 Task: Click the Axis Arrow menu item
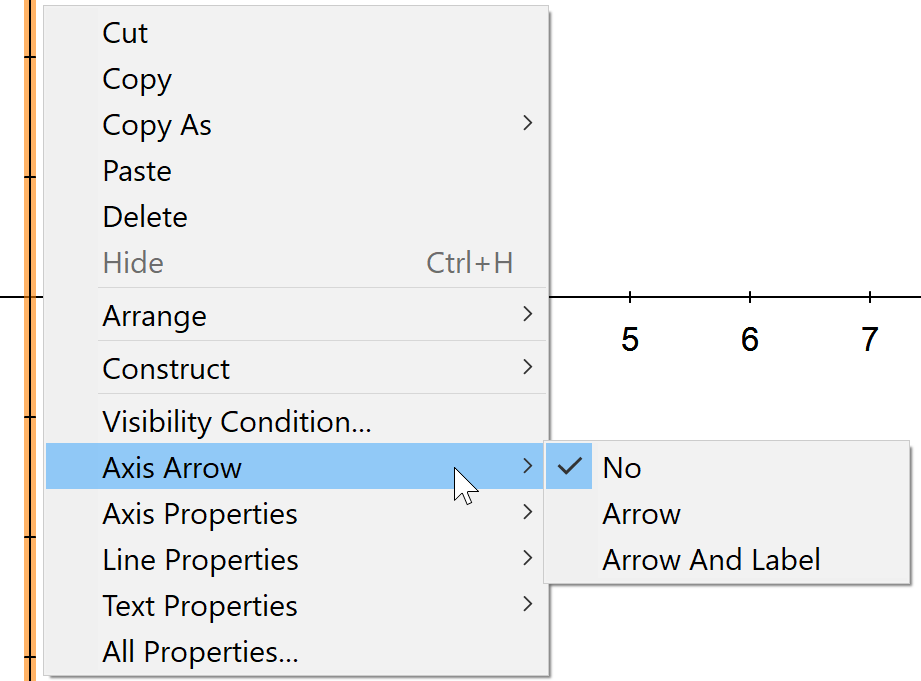pyautogui.click(x=172, y=468)
